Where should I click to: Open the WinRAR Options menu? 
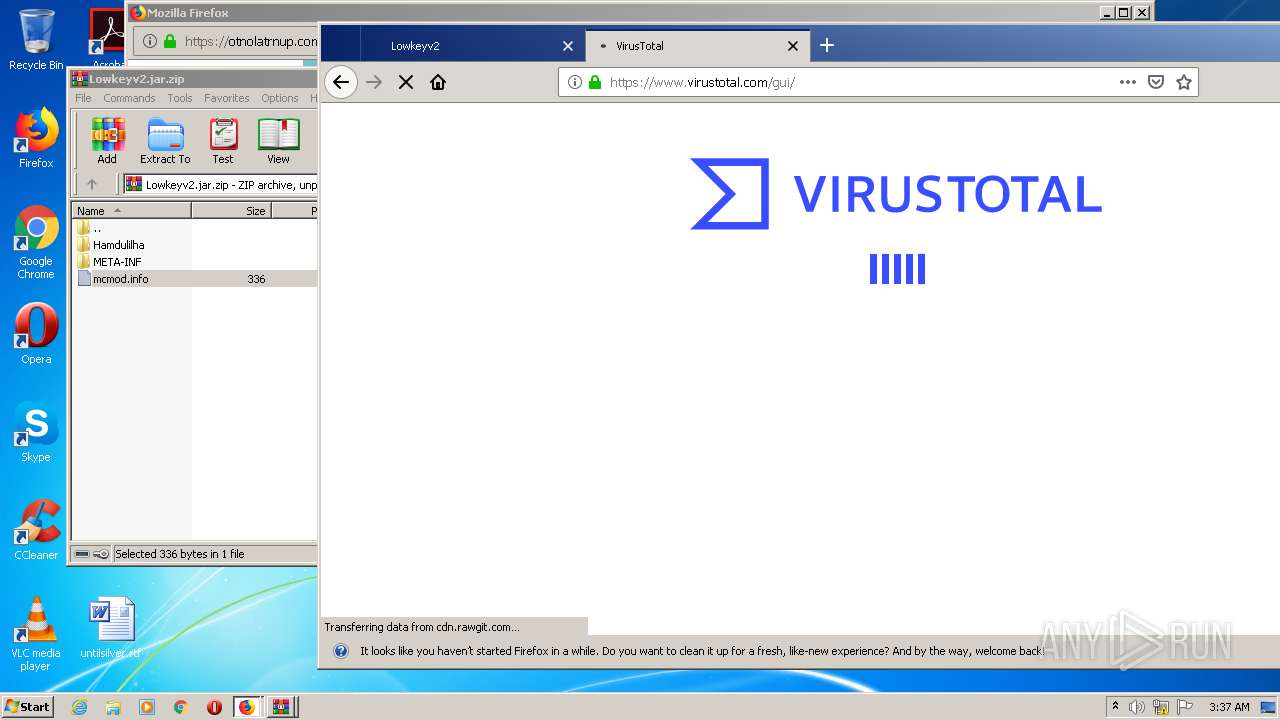(x=280, y=98)
